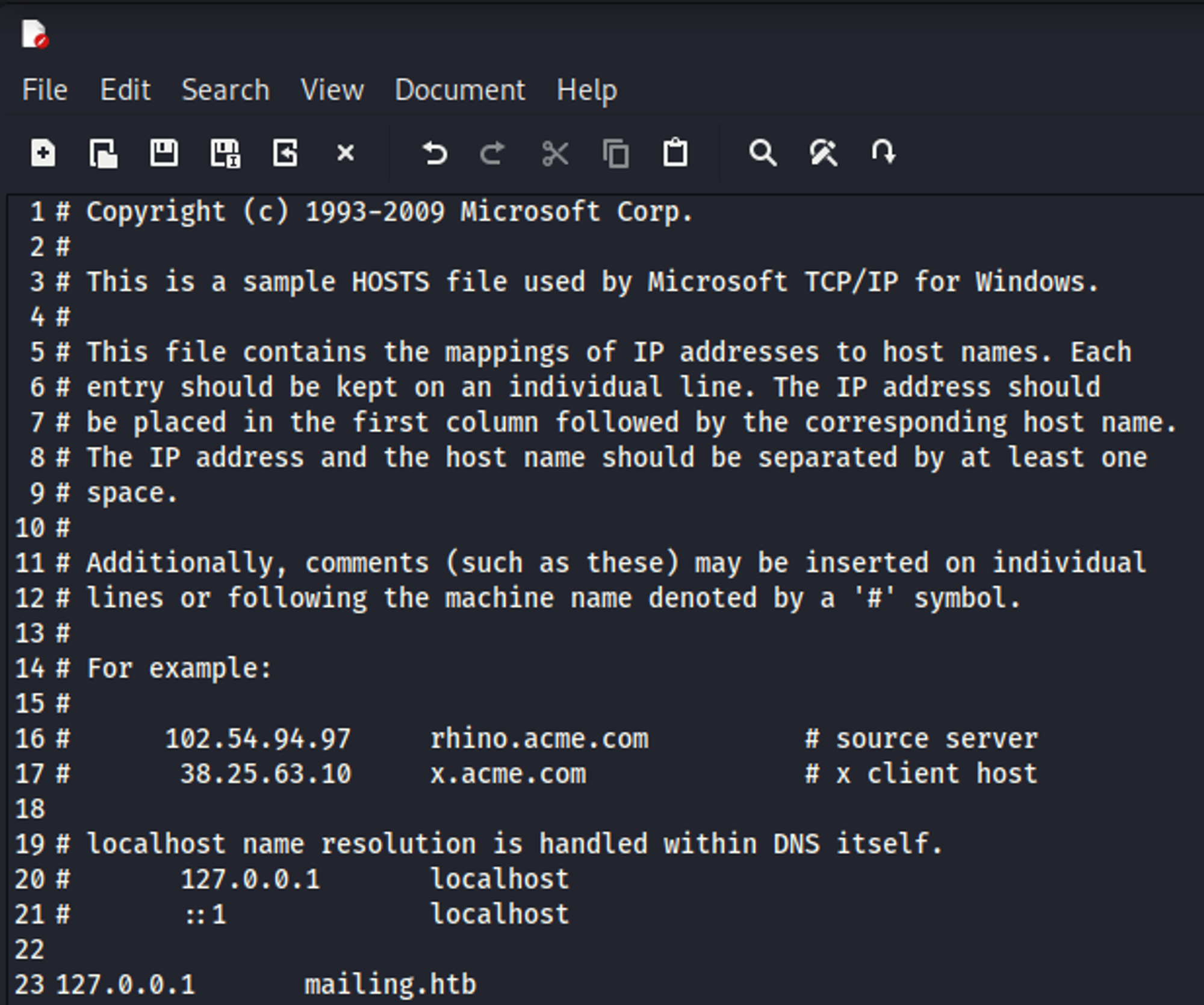
Task: Click the Cut scissors icon
Action: 555,153
